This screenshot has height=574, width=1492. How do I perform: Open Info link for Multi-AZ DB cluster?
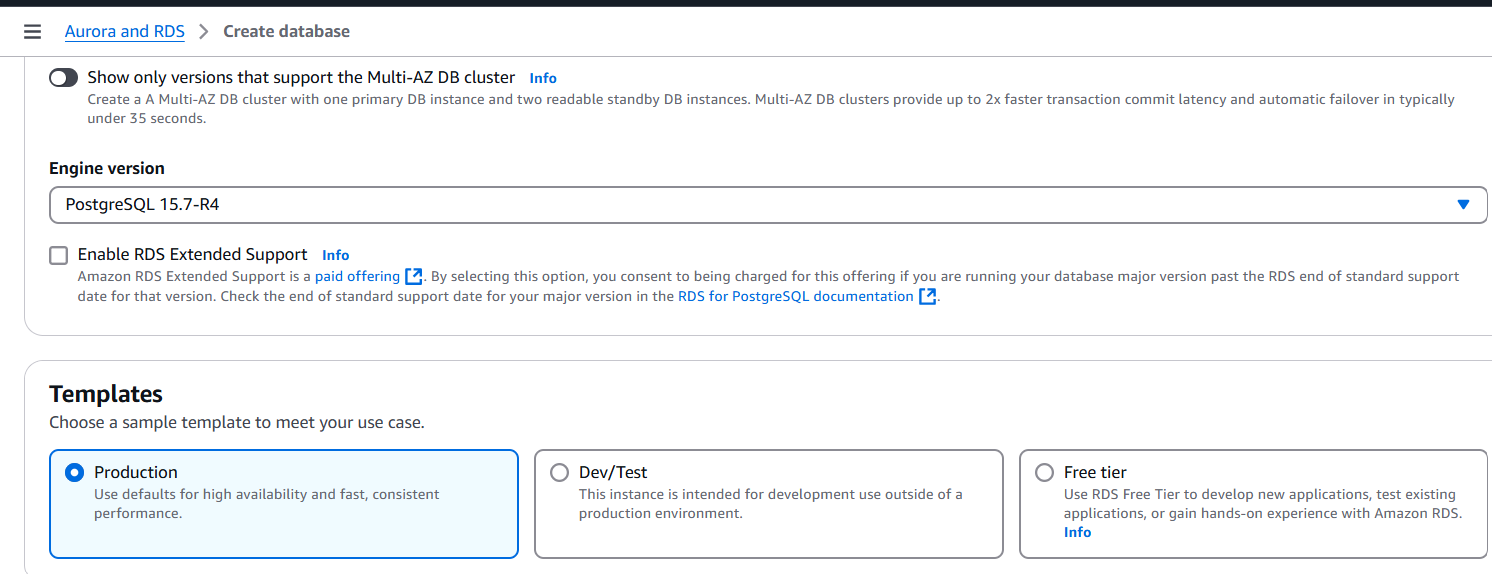tap(543, 78)
